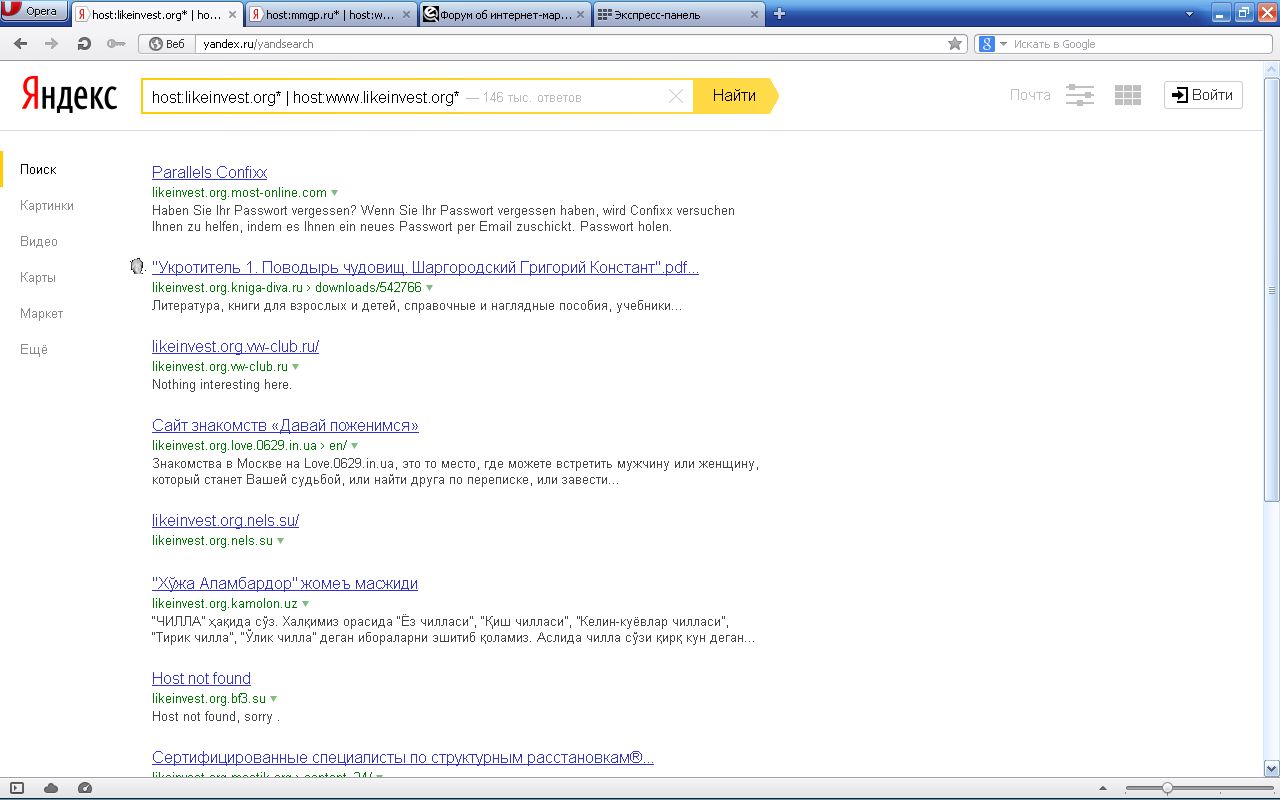Image resolution: width=1280 pixels, height=800 pixels.
Task: Open the Opera main menu
Action: (x=34, y=12)
